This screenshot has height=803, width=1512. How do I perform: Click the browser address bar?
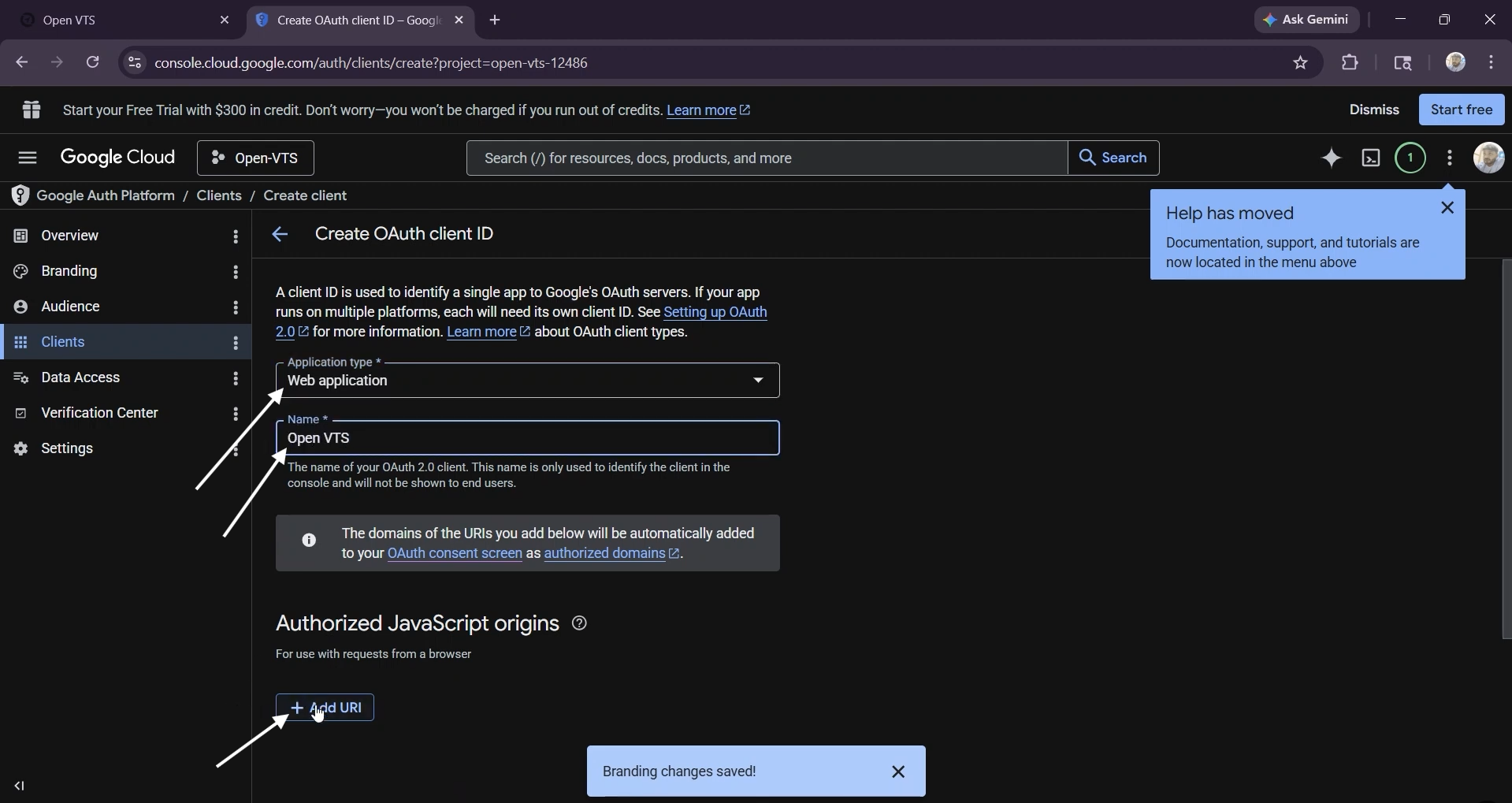(x=709, y=63)
